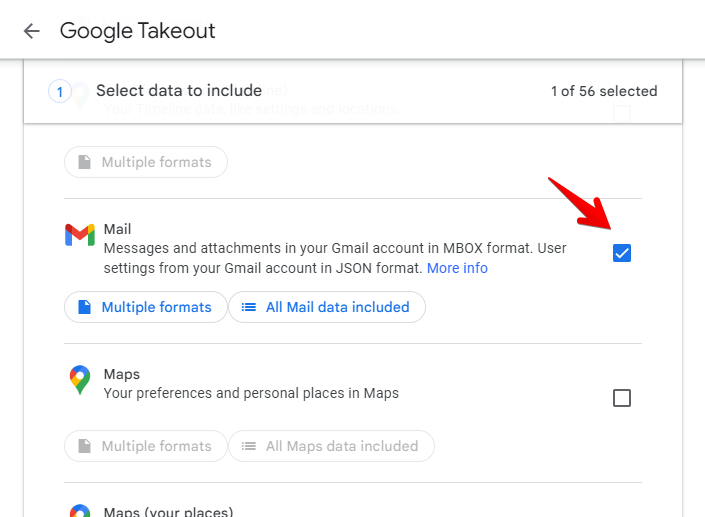Click the list icon in All Mail data included
The width and height of the screenshot is (705, 517).
tap(248, 307)
